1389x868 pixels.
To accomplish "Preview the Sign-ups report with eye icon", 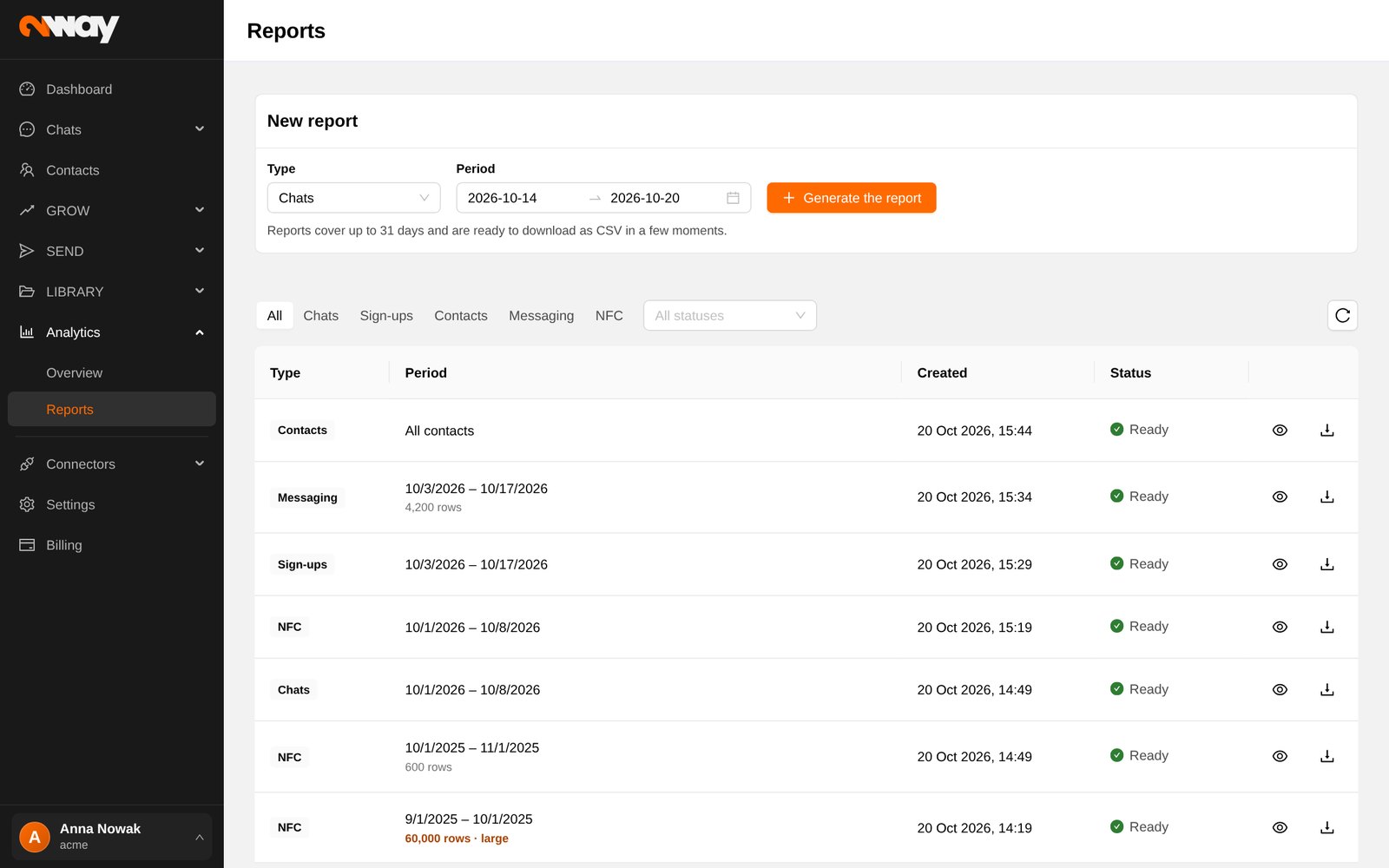I will click(1280, 564).
